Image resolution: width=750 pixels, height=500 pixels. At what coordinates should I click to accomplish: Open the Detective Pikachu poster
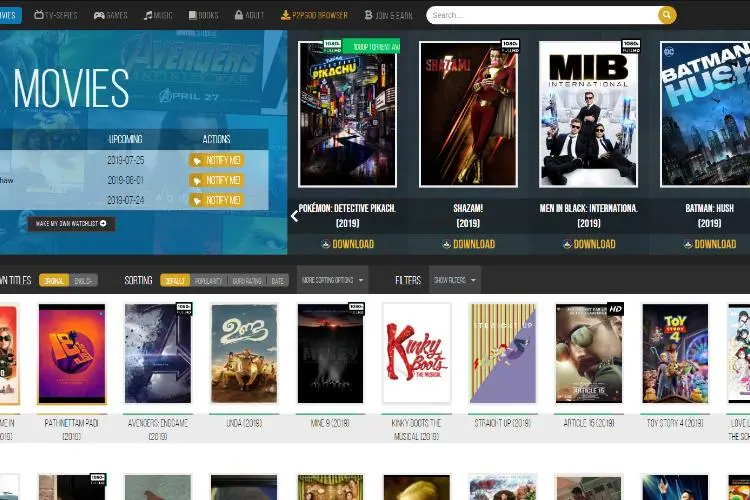[x=347, y=114]
